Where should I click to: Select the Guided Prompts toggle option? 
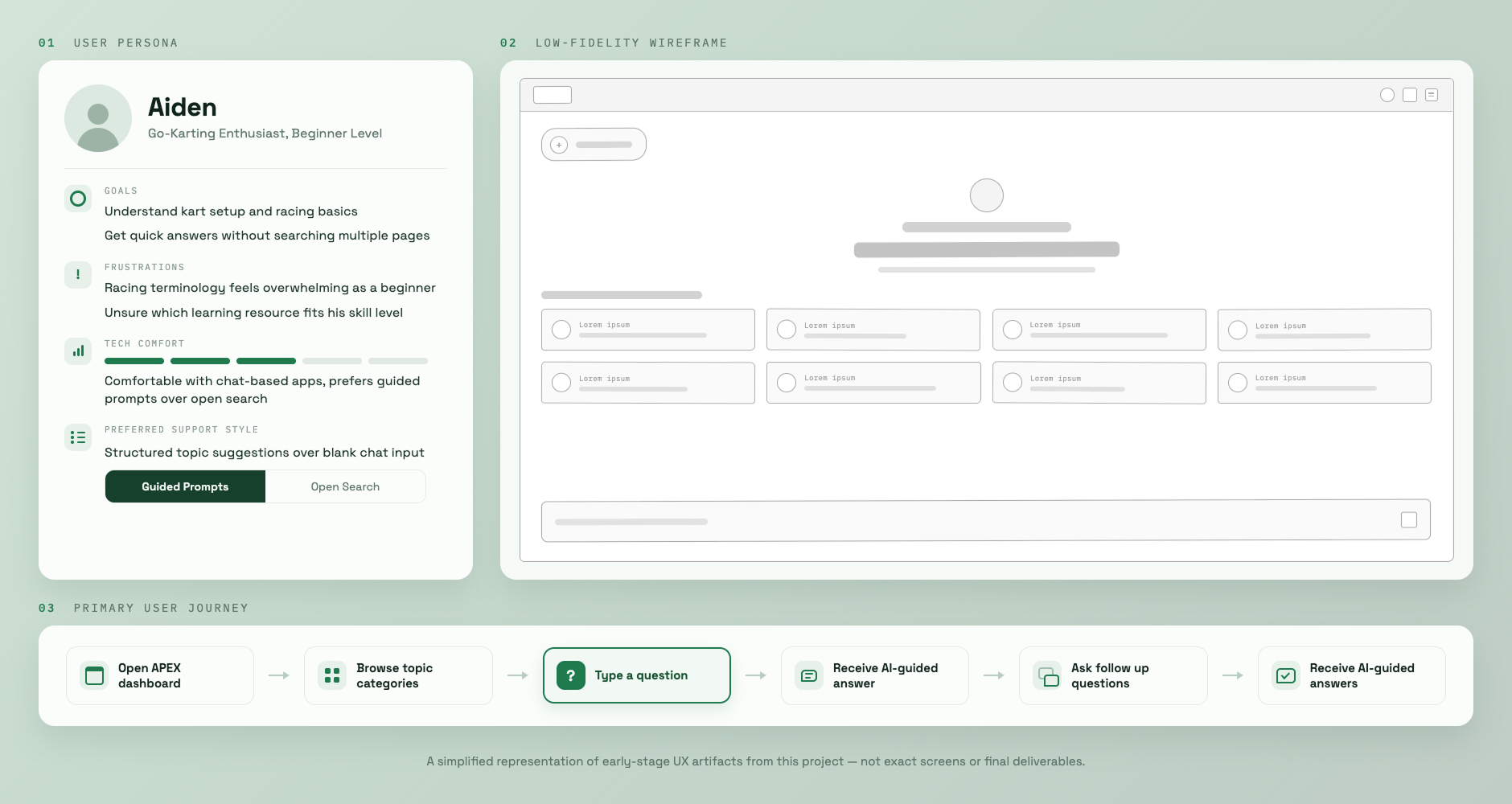pyautogui.click(x=185, y=486)
